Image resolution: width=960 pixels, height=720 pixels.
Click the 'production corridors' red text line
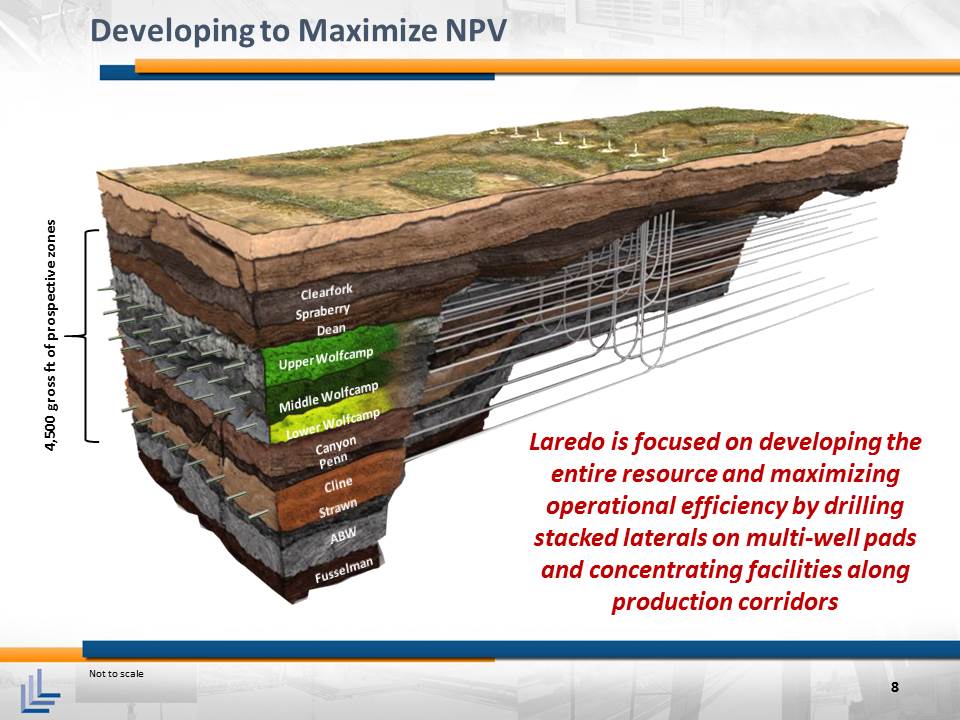click(x=725, y=601)
